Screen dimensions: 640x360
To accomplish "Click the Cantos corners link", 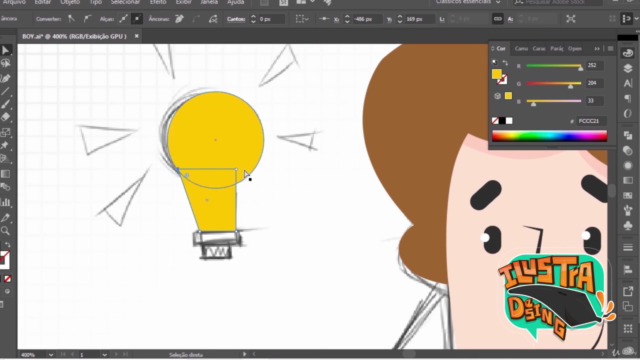I will tap(236, 19).
